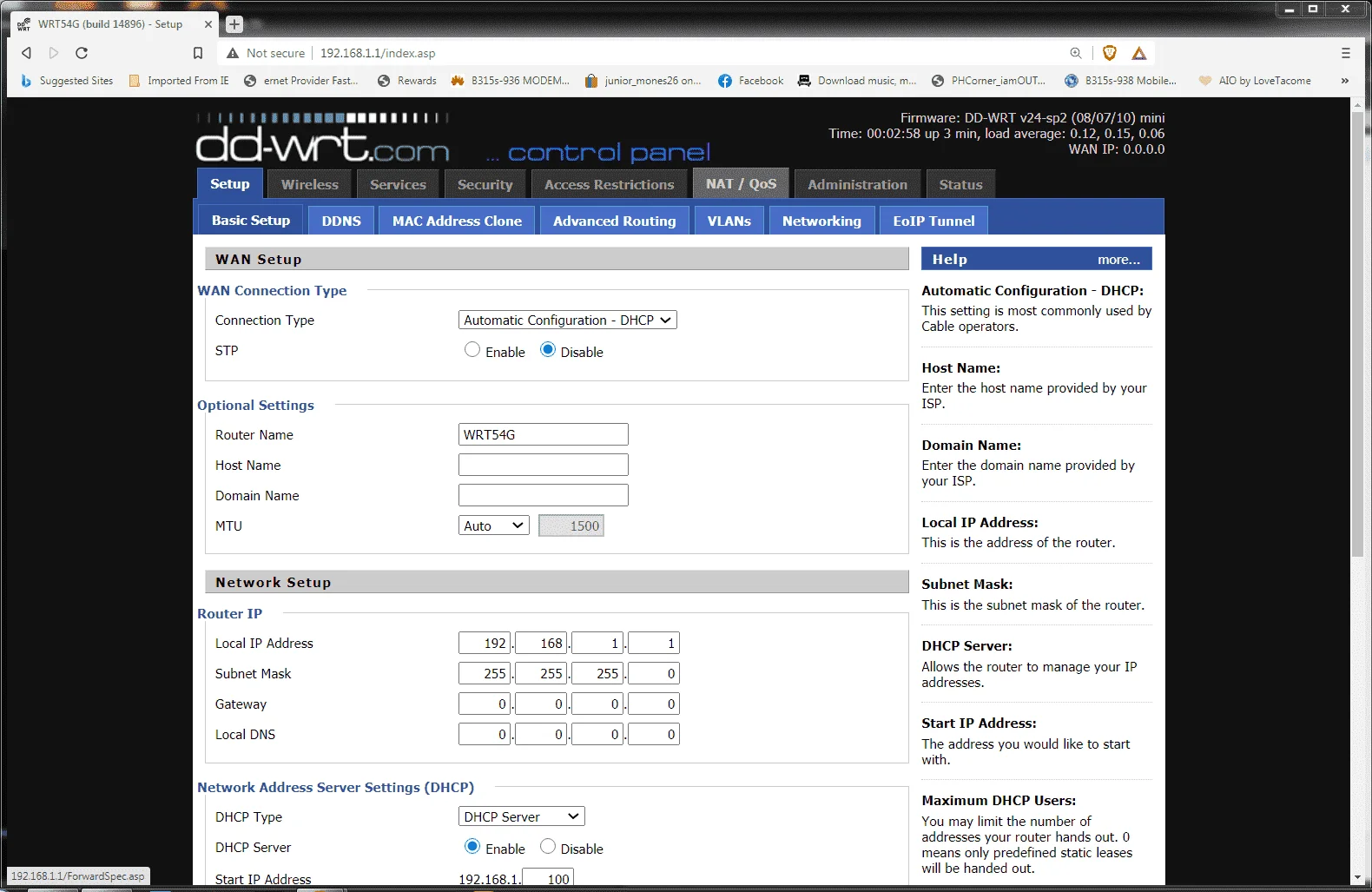Click the browser forward arrow

point(54,53)
